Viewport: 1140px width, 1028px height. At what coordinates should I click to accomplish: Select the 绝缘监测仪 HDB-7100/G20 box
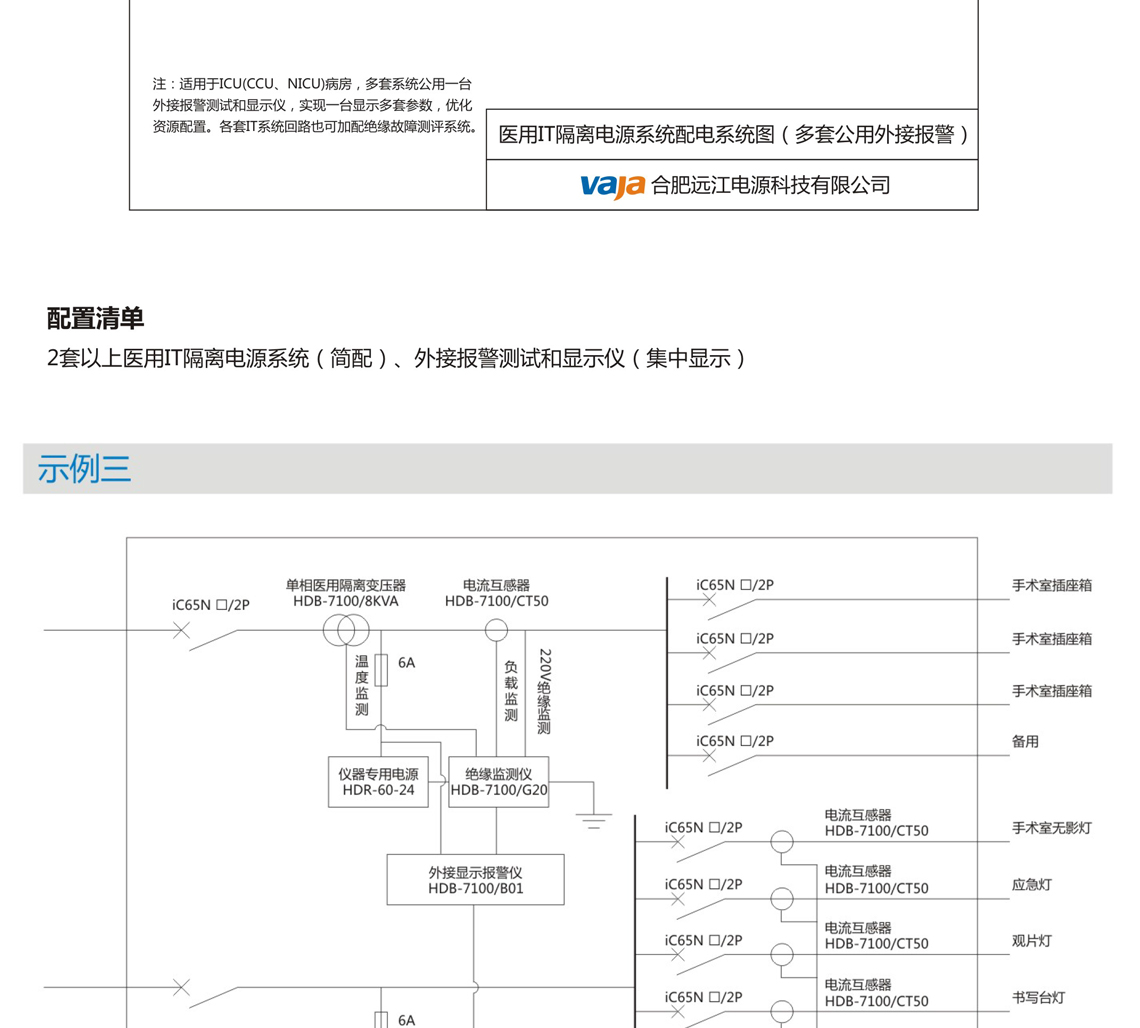(498, 782)
